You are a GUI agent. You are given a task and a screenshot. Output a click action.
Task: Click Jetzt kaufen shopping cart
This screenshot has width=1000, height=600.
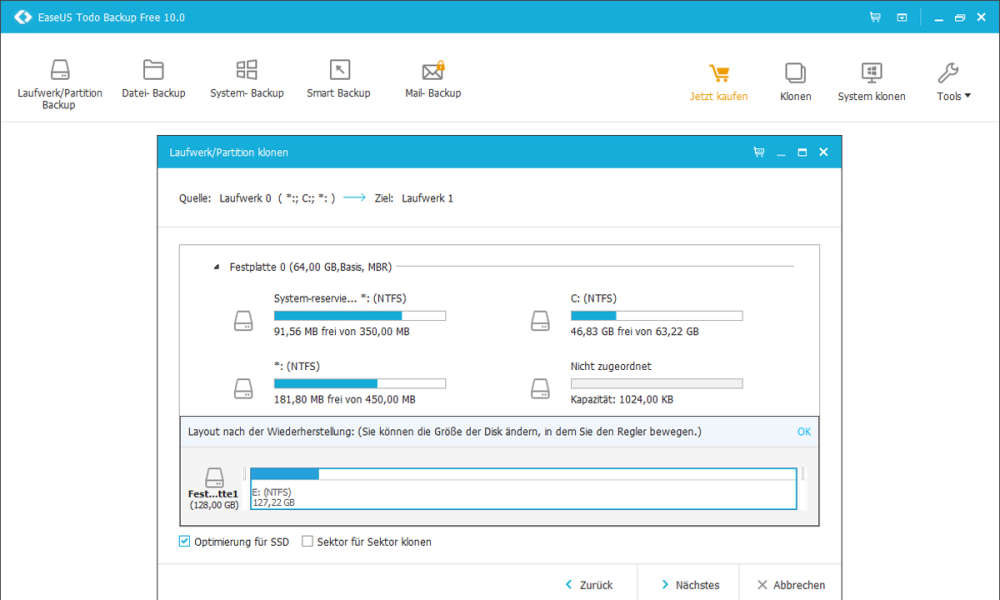719,82
